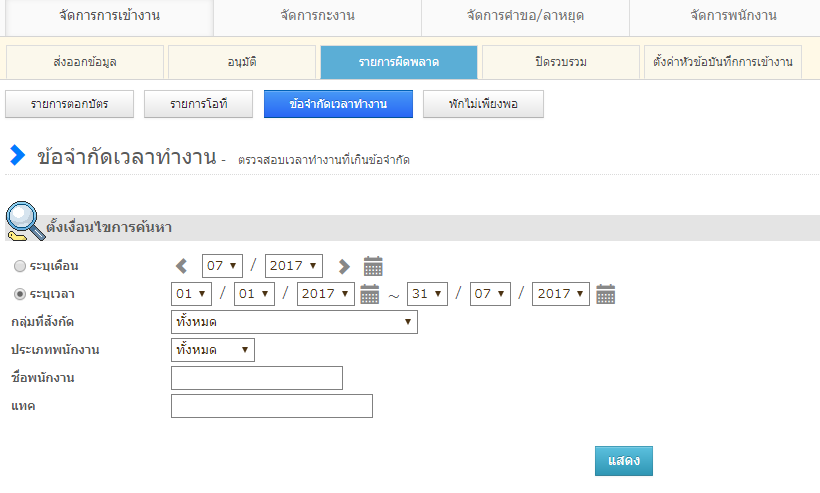Open the จัดการกะงาน main tab
The height and width of the screenshot is (493, 820).
(317, 16)
